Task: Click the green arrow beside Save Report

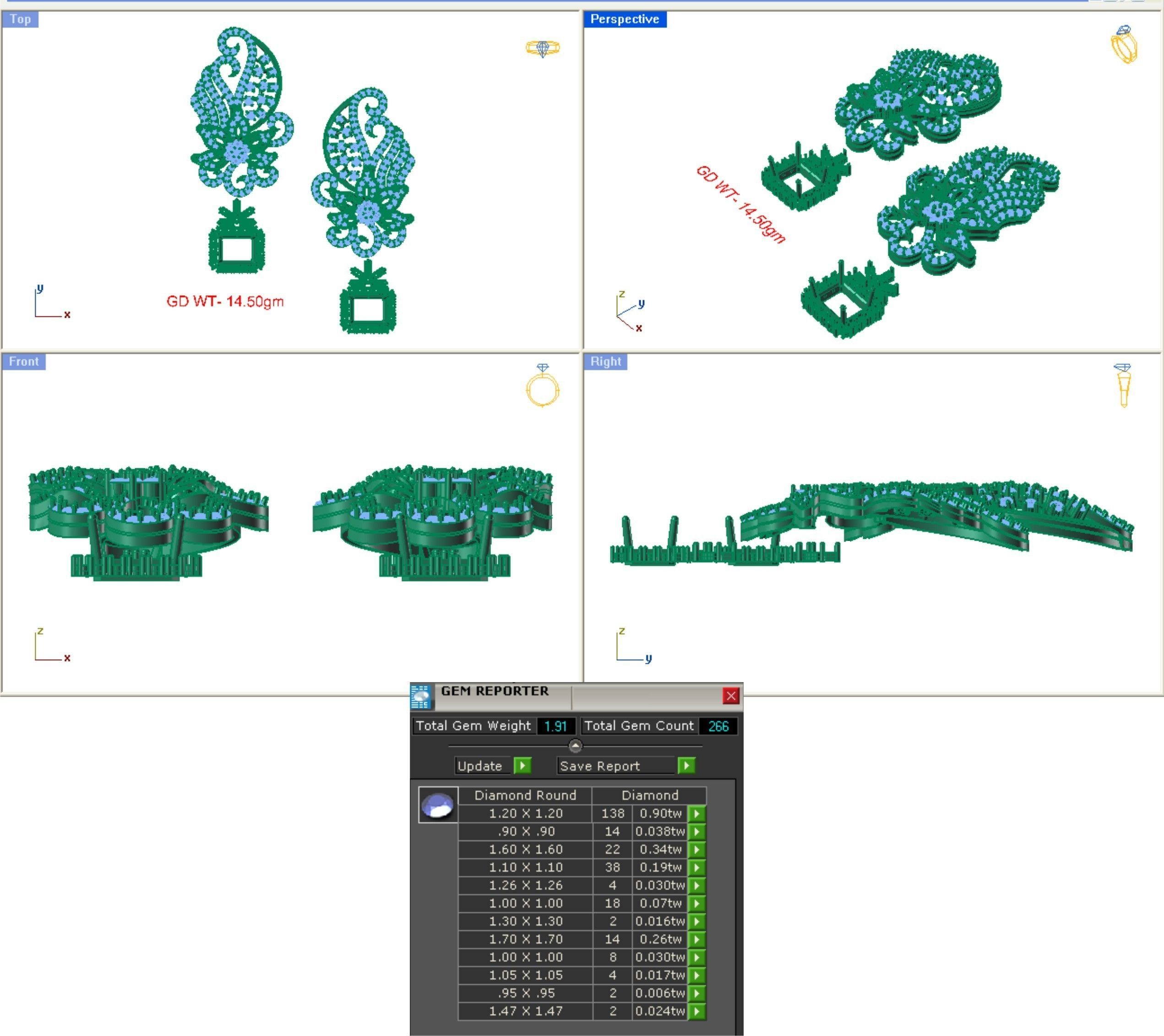Action: pos(686,765)
